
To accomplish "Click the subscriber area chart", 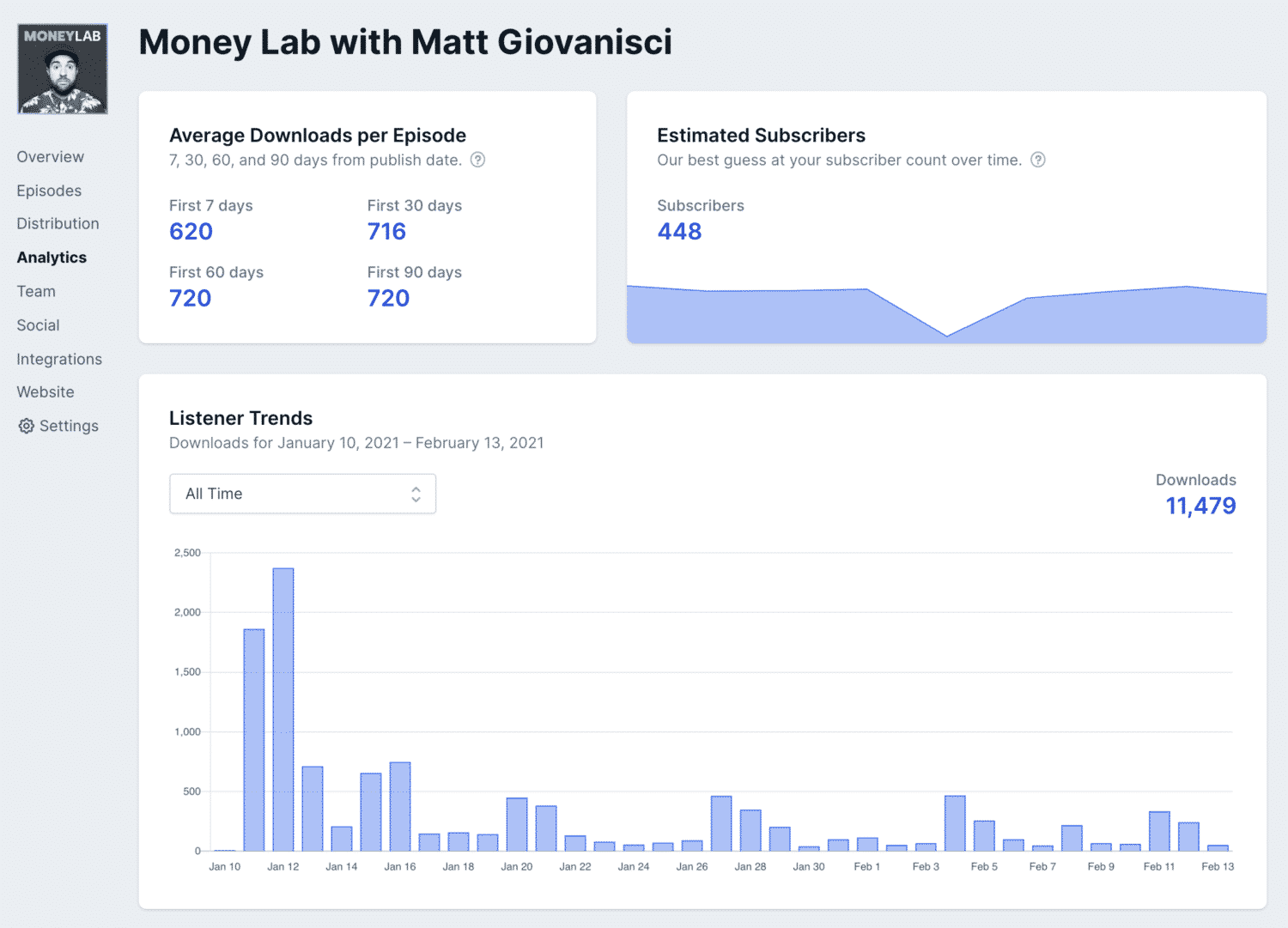I will (946, 314).
